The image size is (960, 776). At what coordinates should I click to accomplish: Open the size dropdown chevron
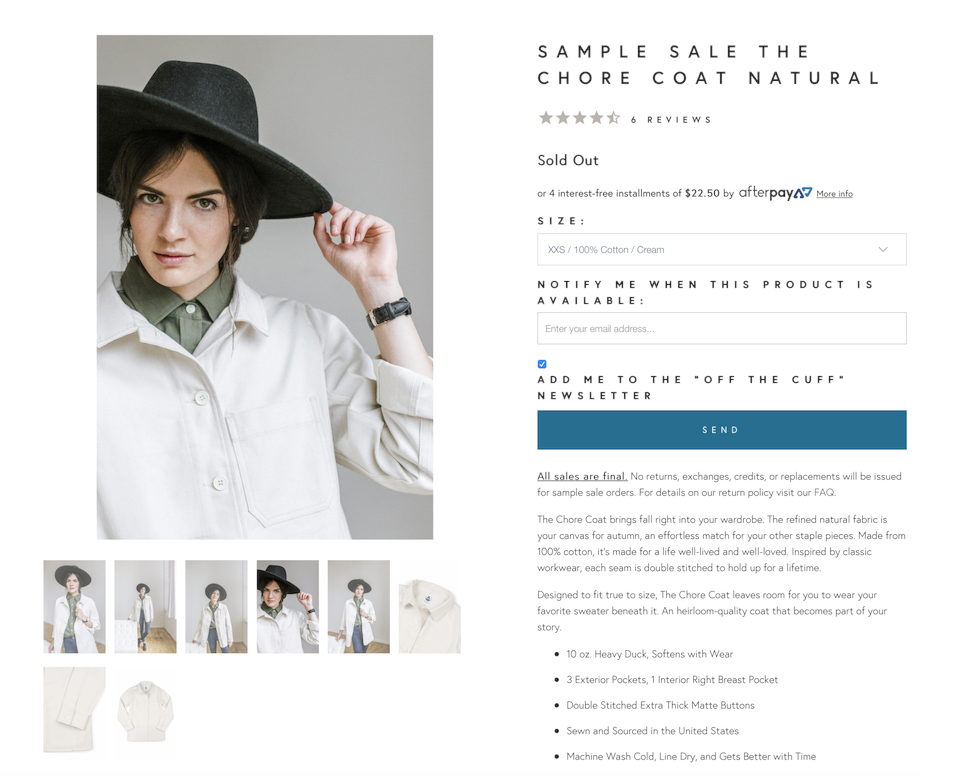883,249
